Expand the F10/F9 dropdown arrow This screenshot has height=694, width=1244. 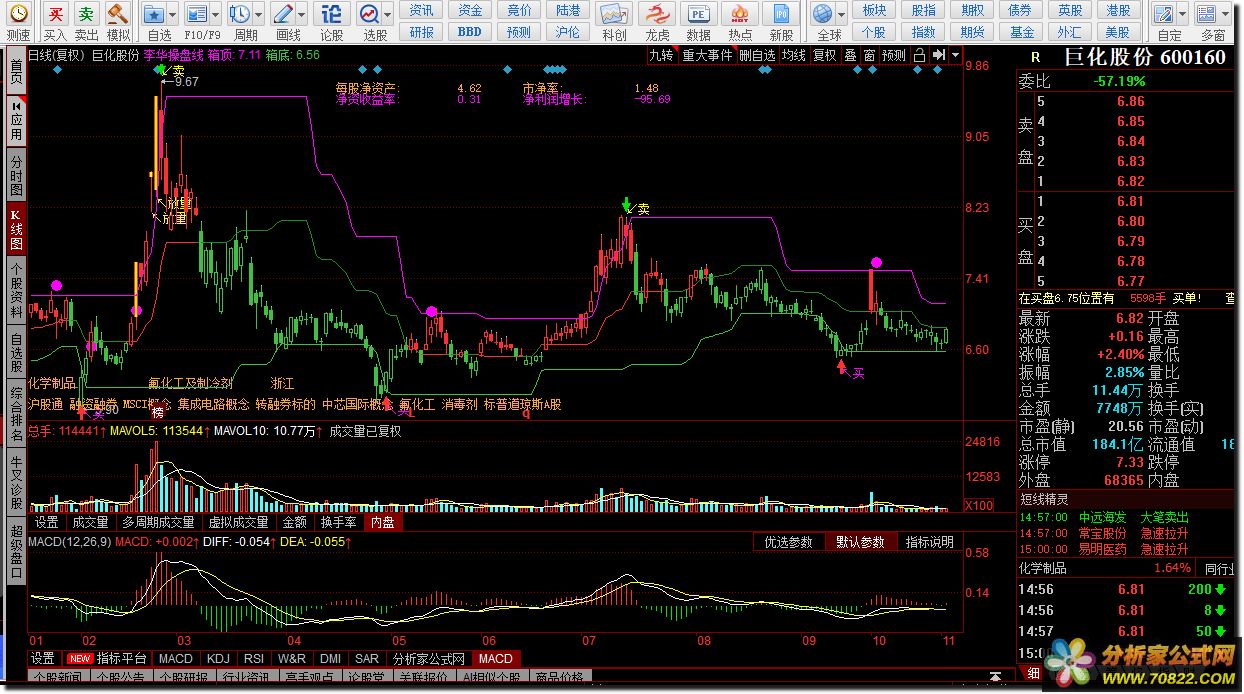click(216, 14)
